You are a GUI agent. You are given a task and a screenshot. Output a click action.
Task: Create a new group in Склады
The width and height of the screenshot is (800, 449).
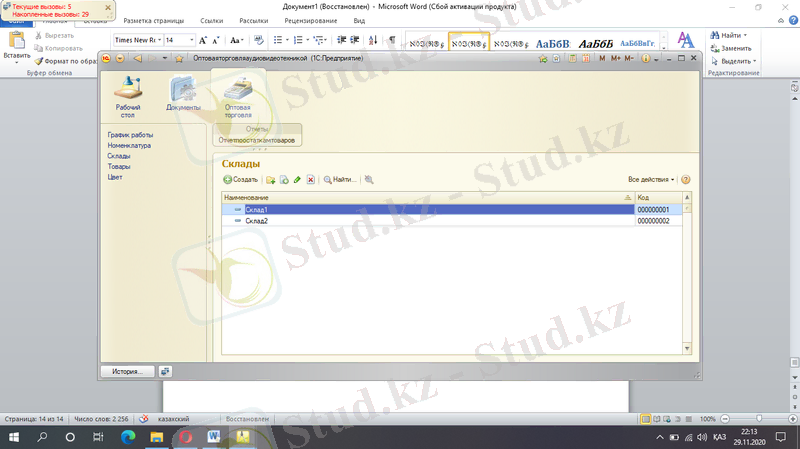pyautogui.click(x=270, y=180)
